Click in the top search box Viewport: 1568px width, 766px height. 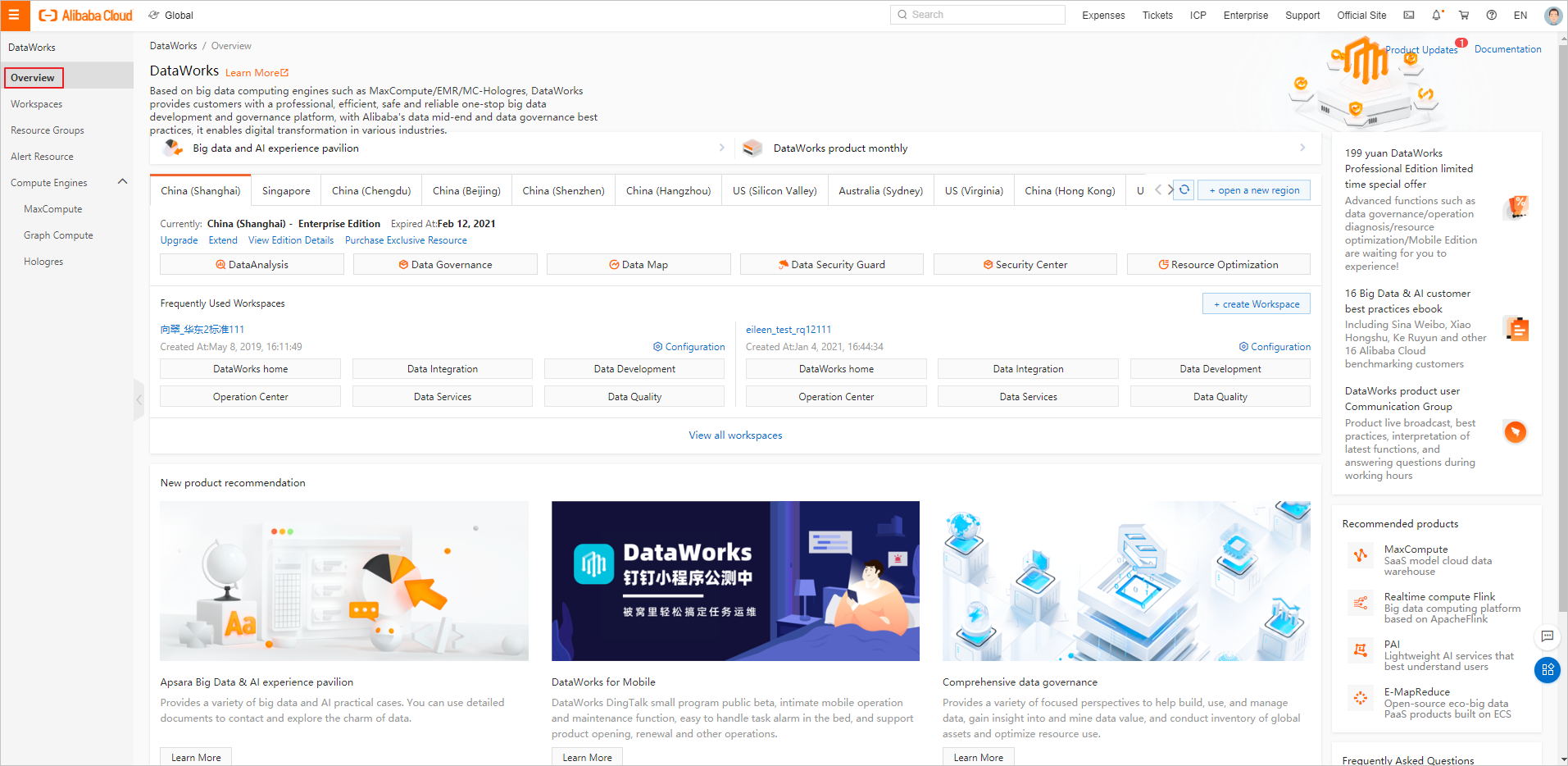tap(978, 15)
